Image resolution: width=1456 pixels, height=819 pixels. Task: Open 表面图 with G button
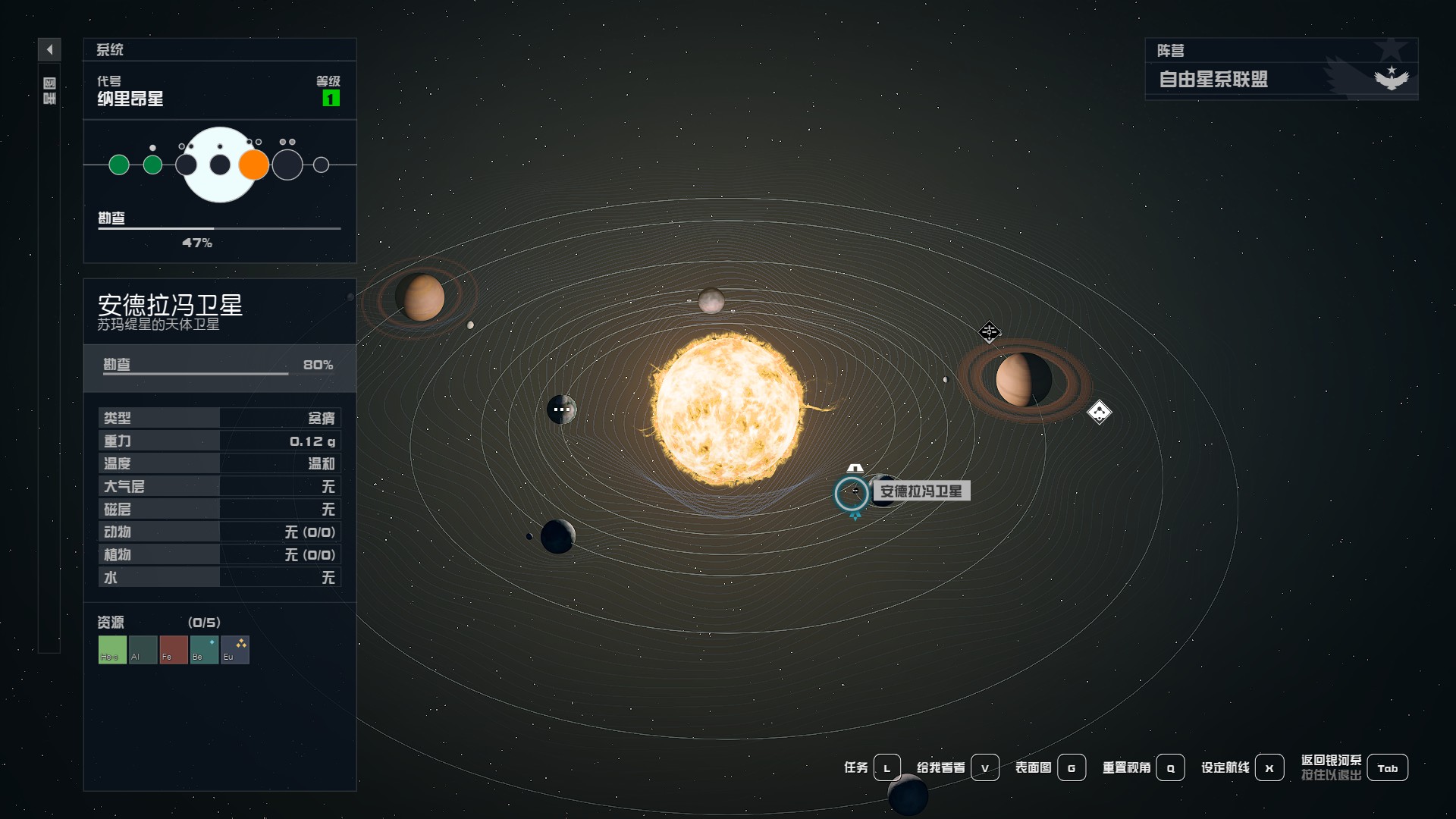[x=1071, y=767]
